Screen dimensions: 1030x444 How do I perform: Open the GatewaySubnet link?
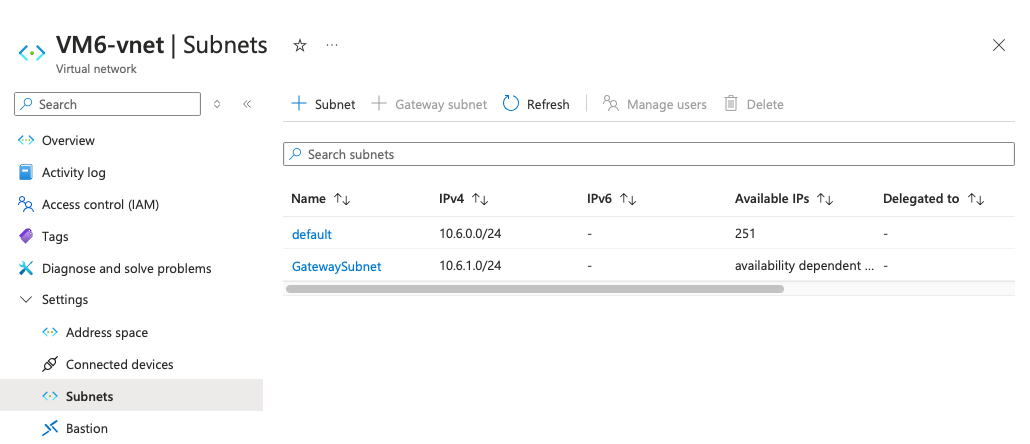click(336, 266)
